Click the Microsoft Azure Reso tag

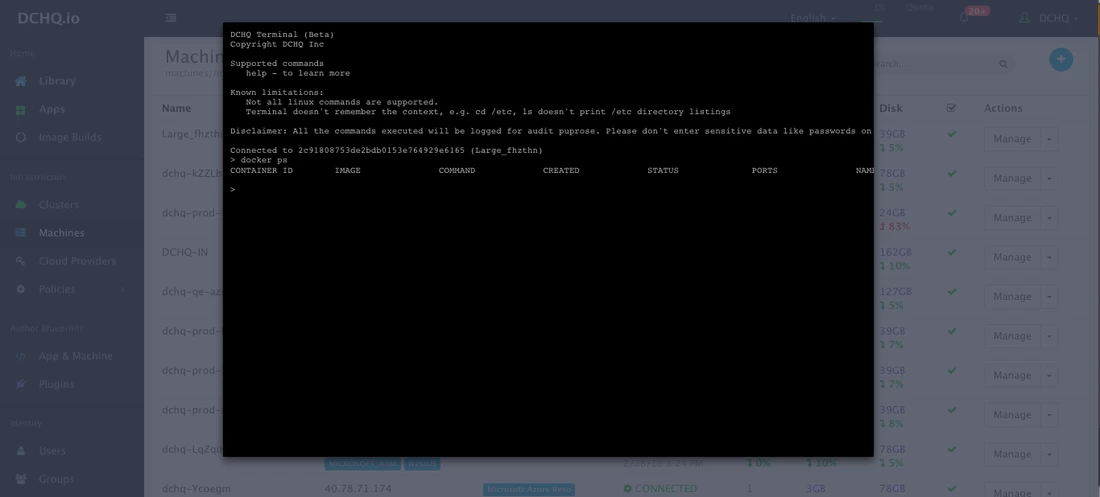(x=528, y=489)
